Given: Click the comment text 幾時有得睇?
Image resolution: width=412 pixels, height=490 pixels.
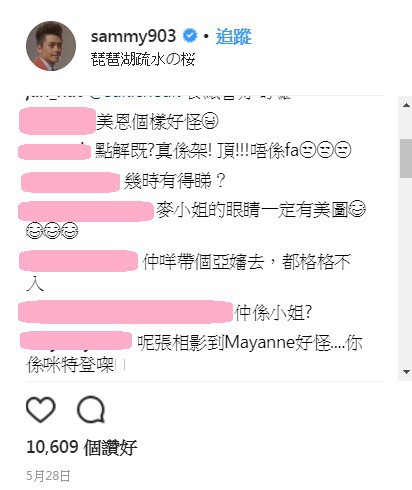Looking at the screenshot, I should [175, 182].
